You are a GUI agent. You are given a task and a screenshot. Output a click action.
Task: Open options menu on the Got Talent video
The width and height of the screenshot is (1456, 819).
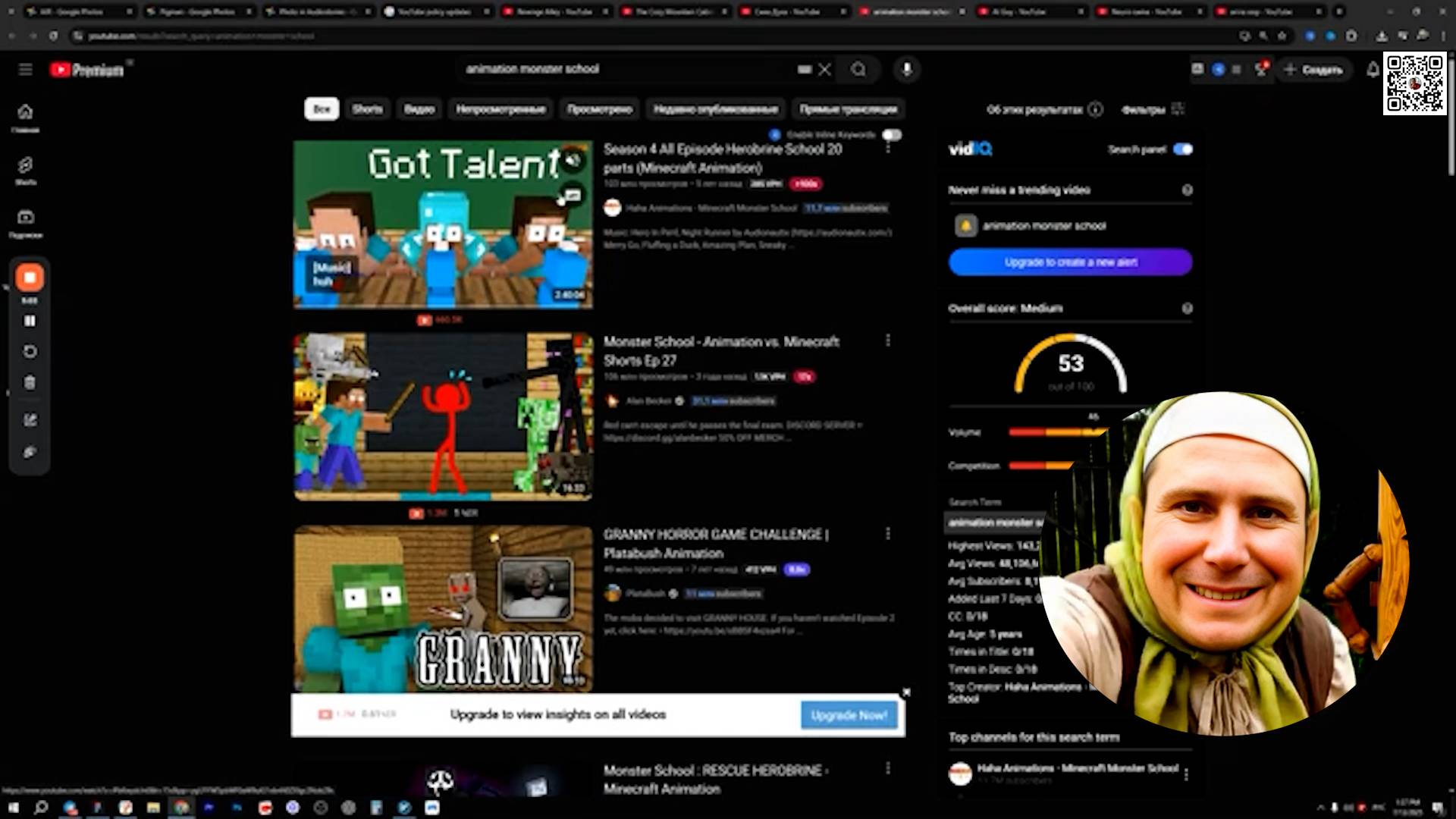(x=887, y=149)
